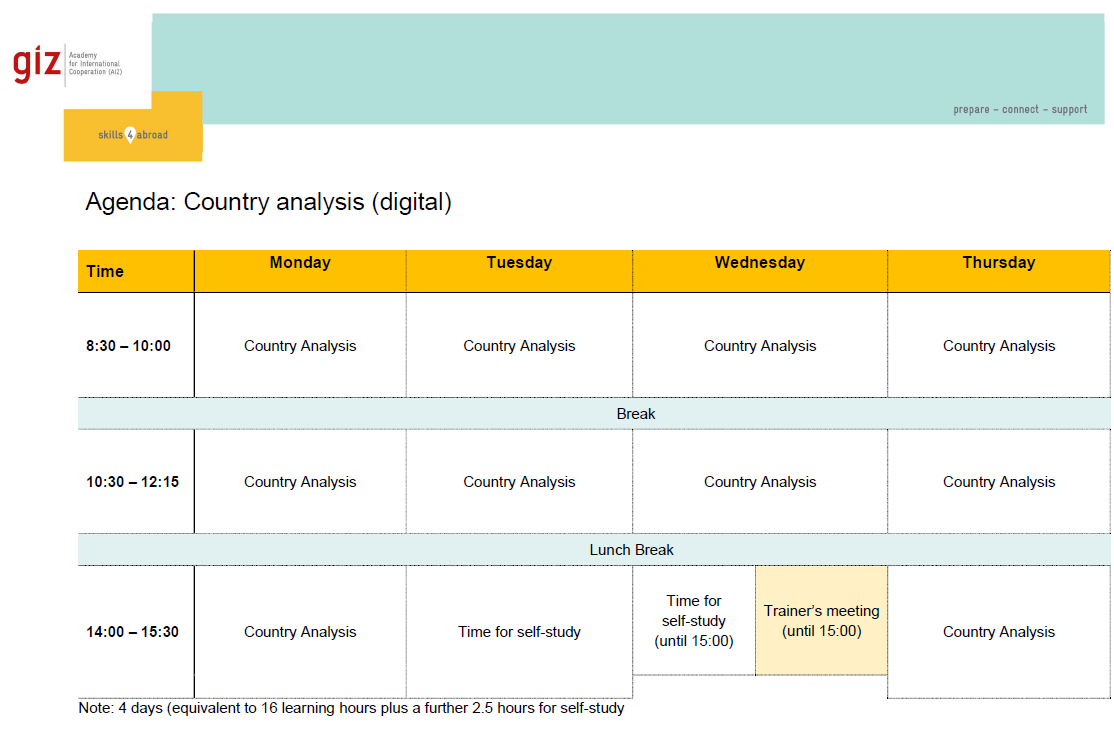Select the Tuesday column header

point(519,263)
